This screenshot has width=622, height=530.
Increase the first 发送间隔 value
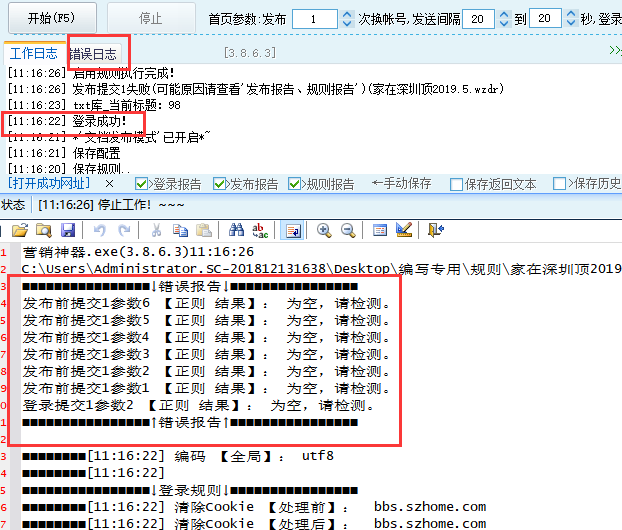[504, 14]
